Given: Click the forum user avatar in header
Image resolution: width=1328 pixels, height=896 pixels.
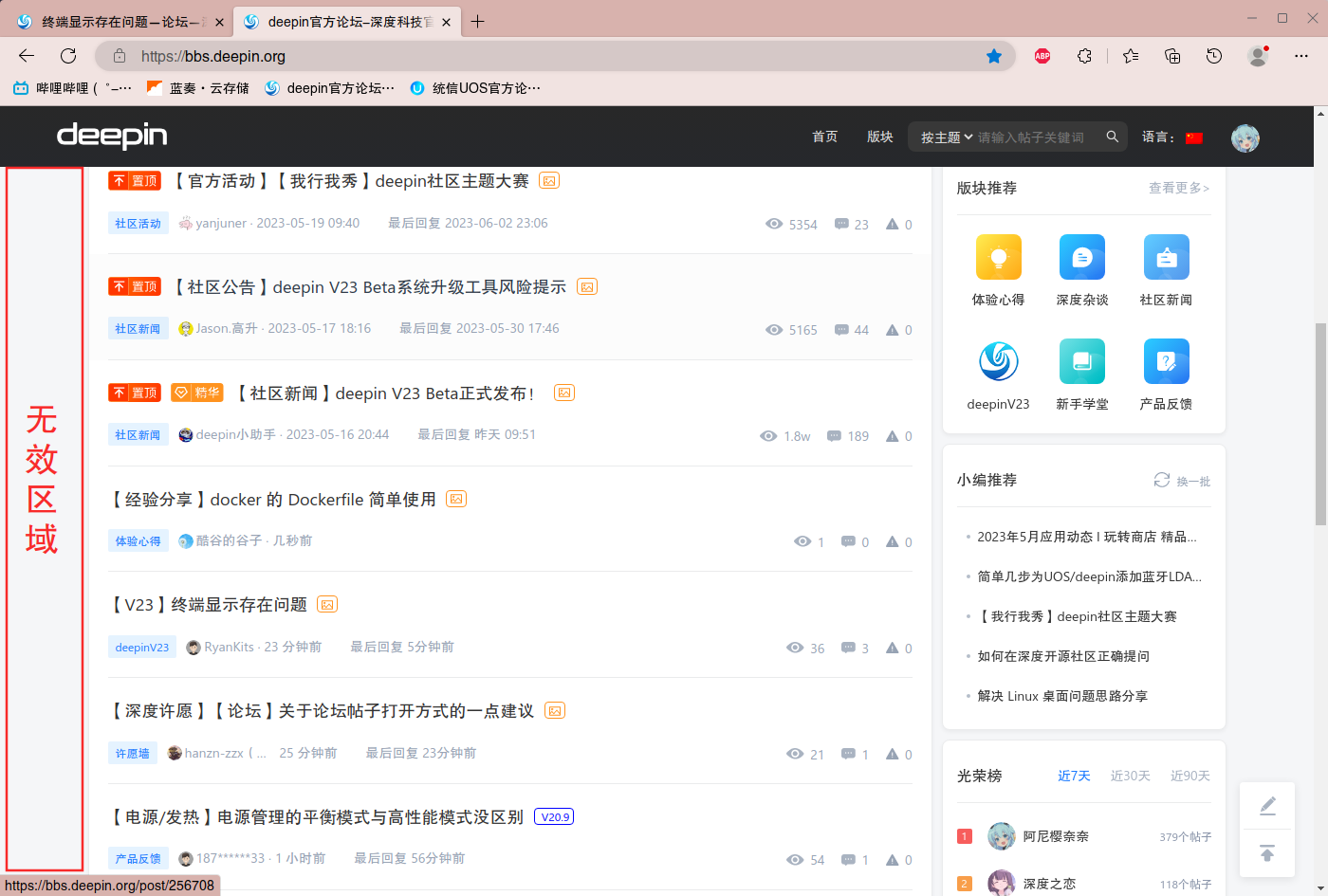Looking at the screenshot, I should click(x=1245, y=138).
